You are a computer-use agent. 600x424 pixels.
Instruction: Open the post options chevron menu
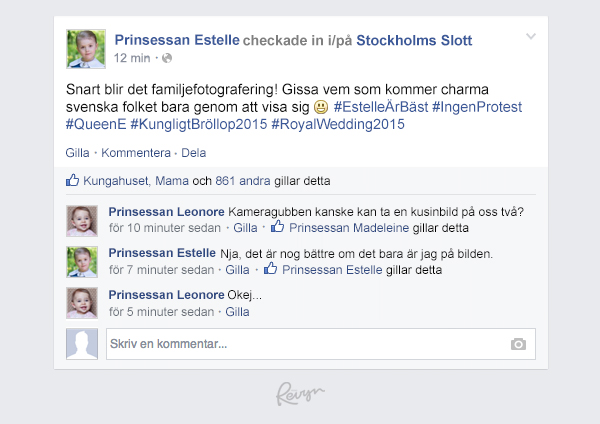click(531, 36)
